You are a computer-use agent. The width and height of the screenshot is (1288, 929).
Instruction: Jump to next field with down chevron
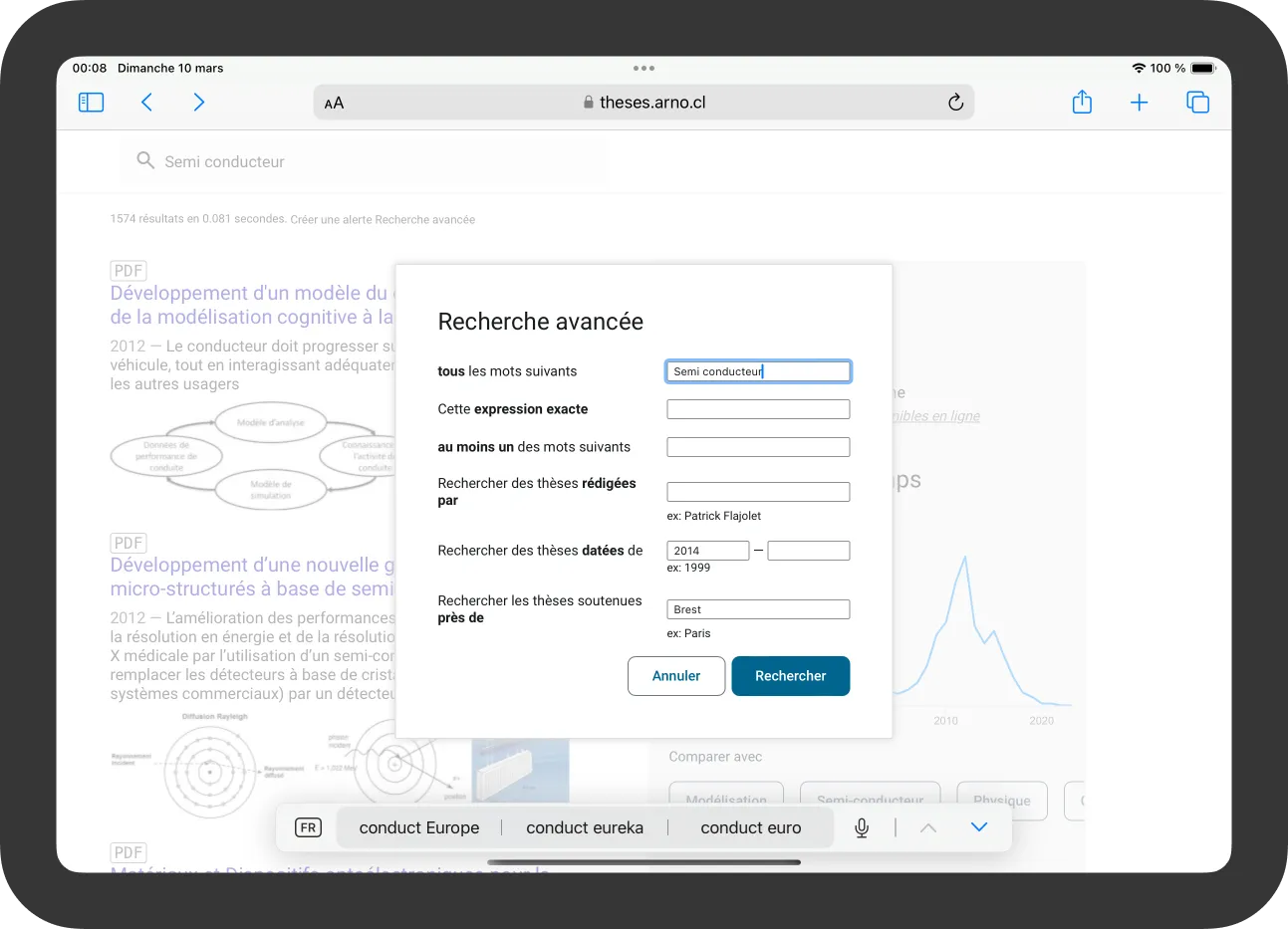(x=978, y=827)
